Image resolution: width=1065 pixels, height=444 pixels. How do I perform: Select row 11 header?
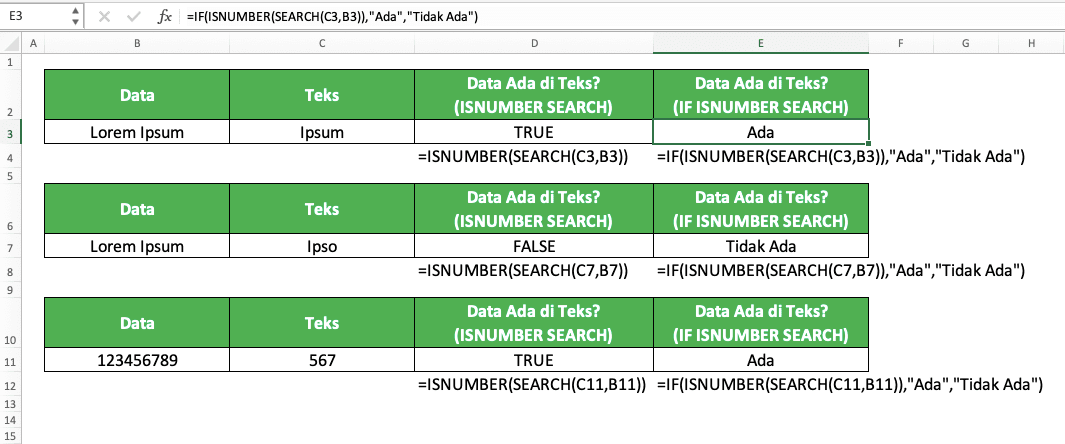click(x=10, y=361)
